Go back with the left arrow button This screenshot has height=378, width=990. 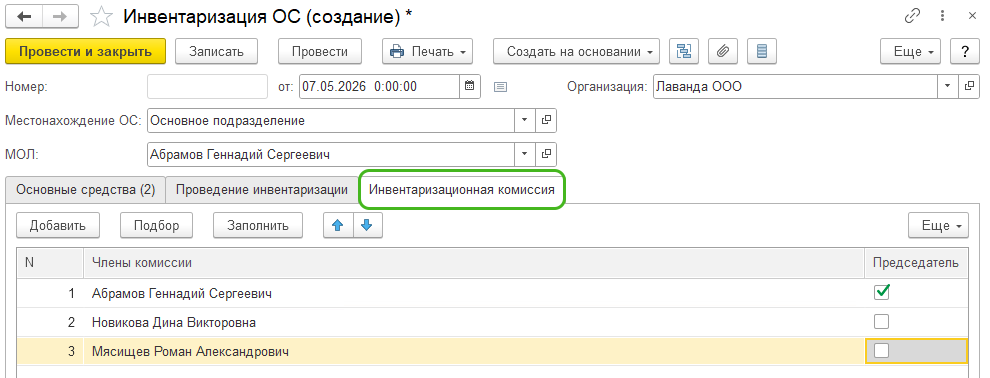[x=23, y=16]
